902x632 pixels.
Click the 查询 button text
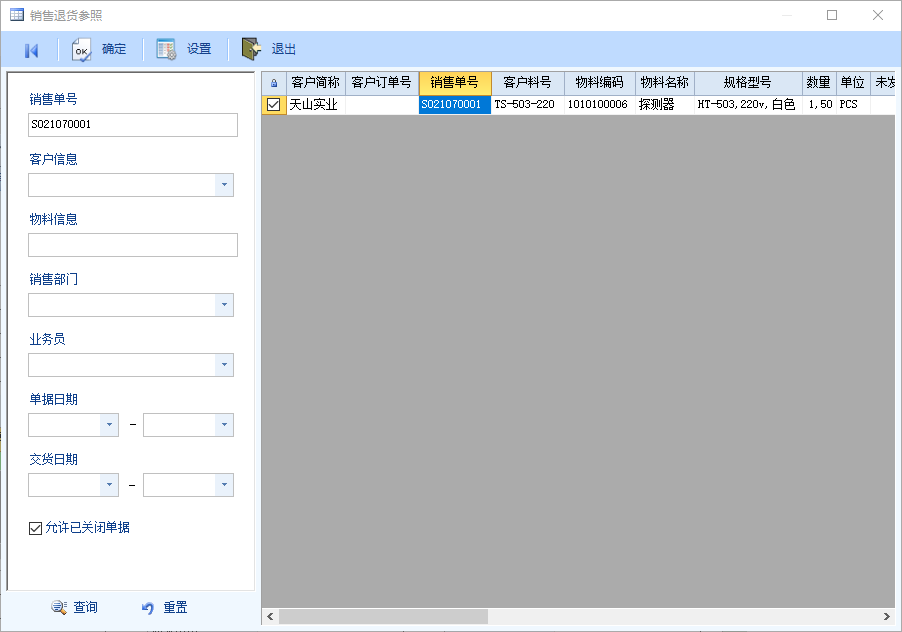coord(85,607)
